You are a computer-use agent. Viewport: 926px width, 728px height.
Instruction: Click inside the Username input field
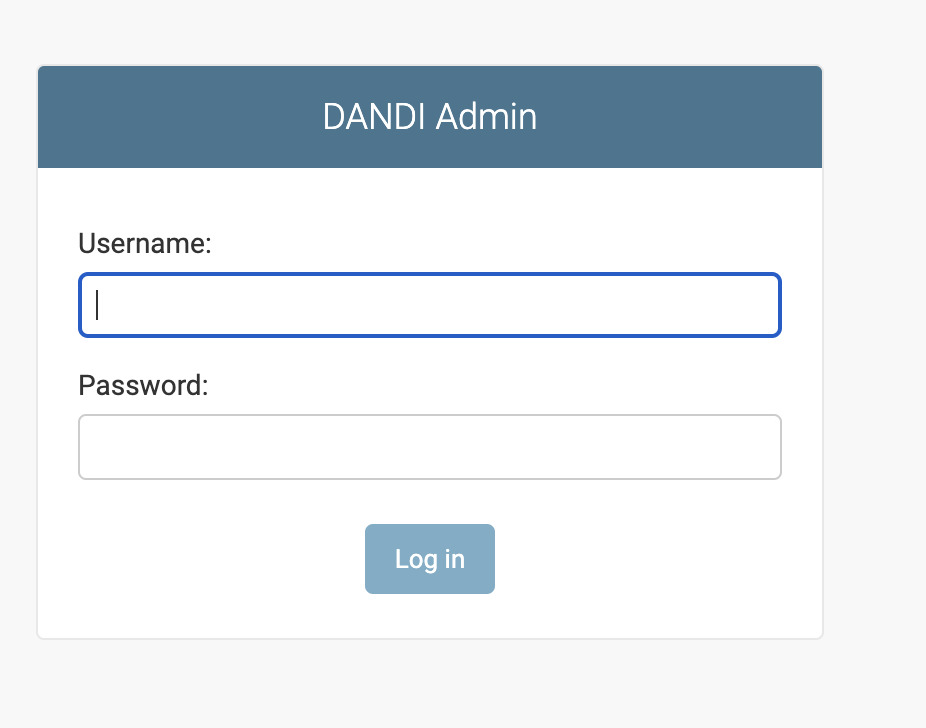(430, 305)
